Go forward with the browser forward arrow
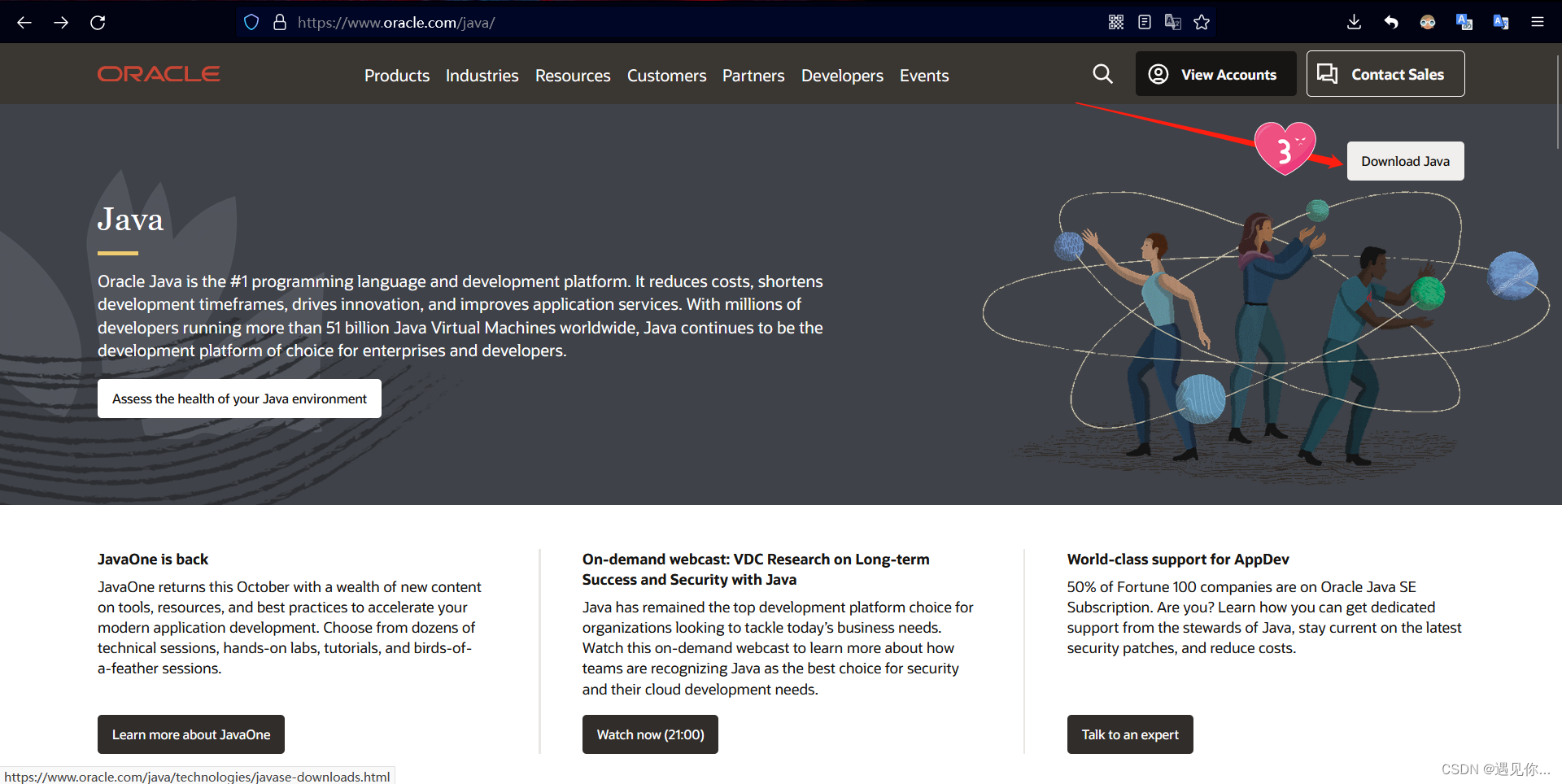 point(61,22)
